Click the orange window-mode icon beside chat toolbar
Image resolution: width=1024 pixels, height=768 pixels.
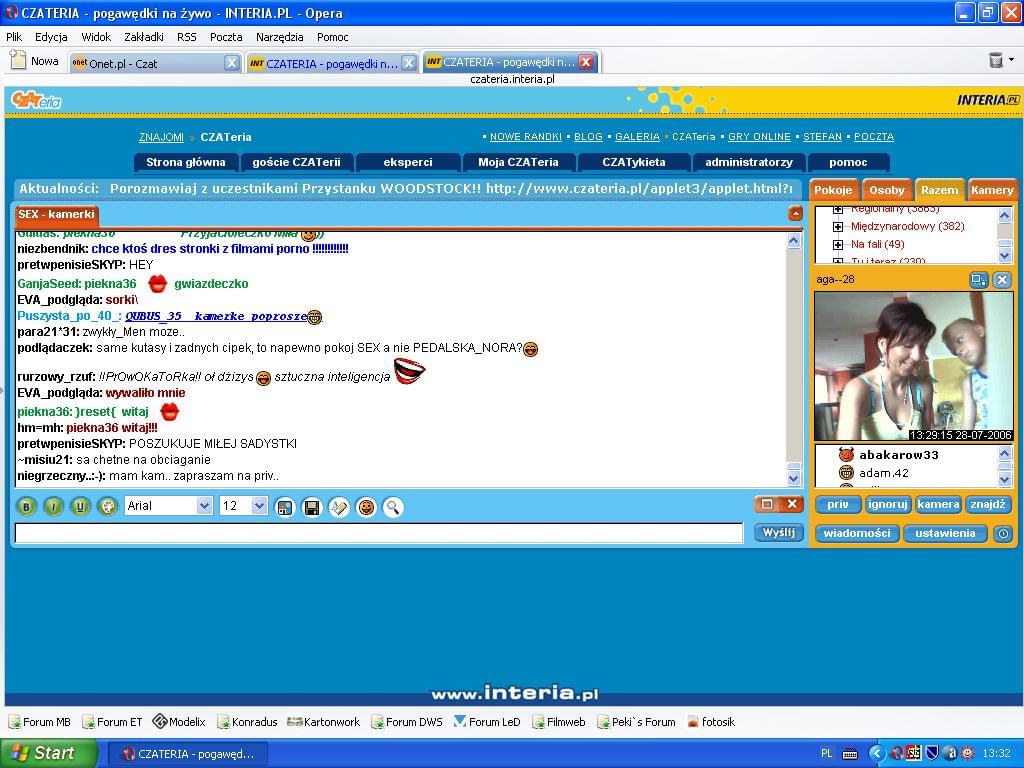pos(767,504)
